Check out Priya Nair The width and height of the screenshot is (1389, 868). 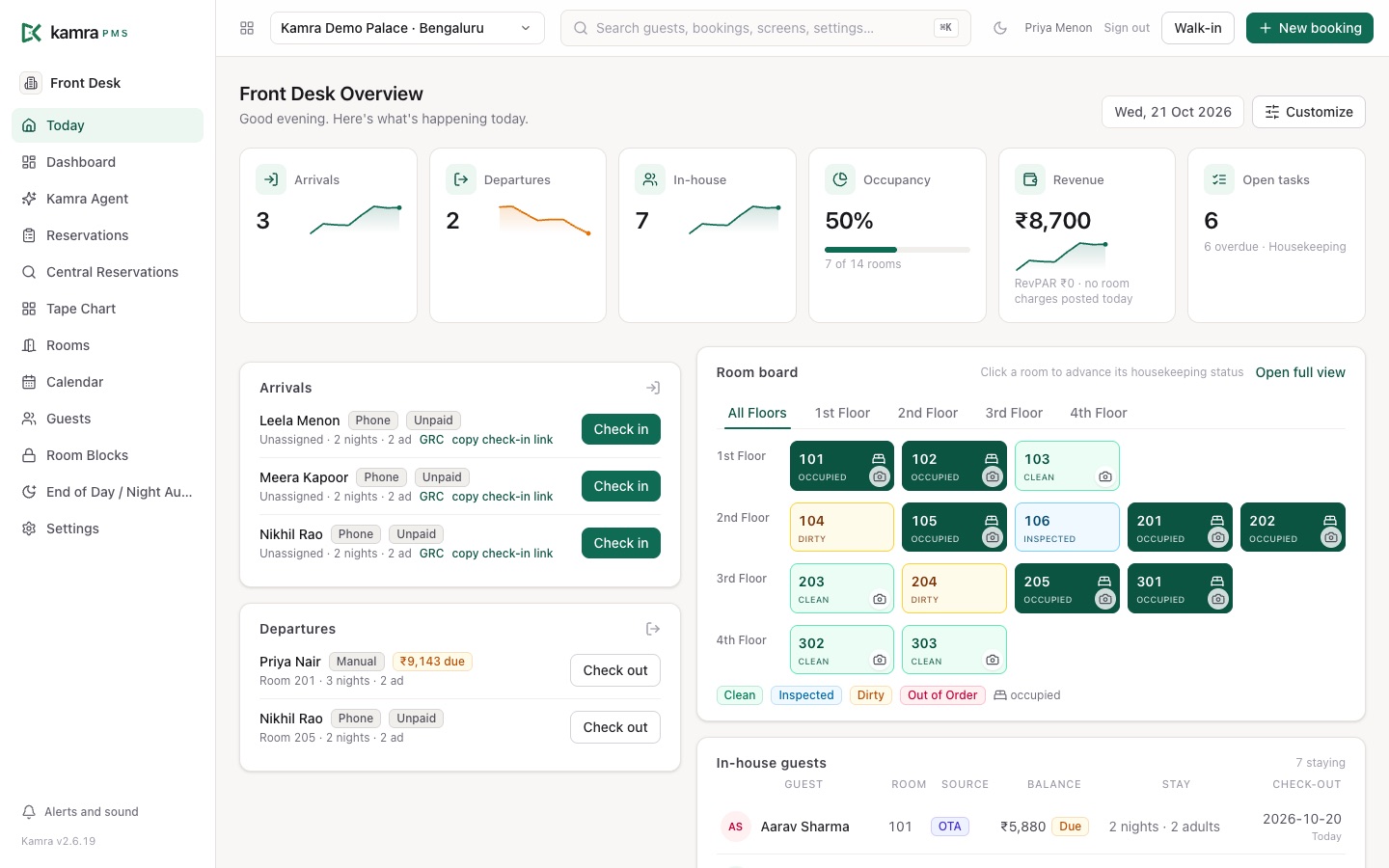(615, 670)
